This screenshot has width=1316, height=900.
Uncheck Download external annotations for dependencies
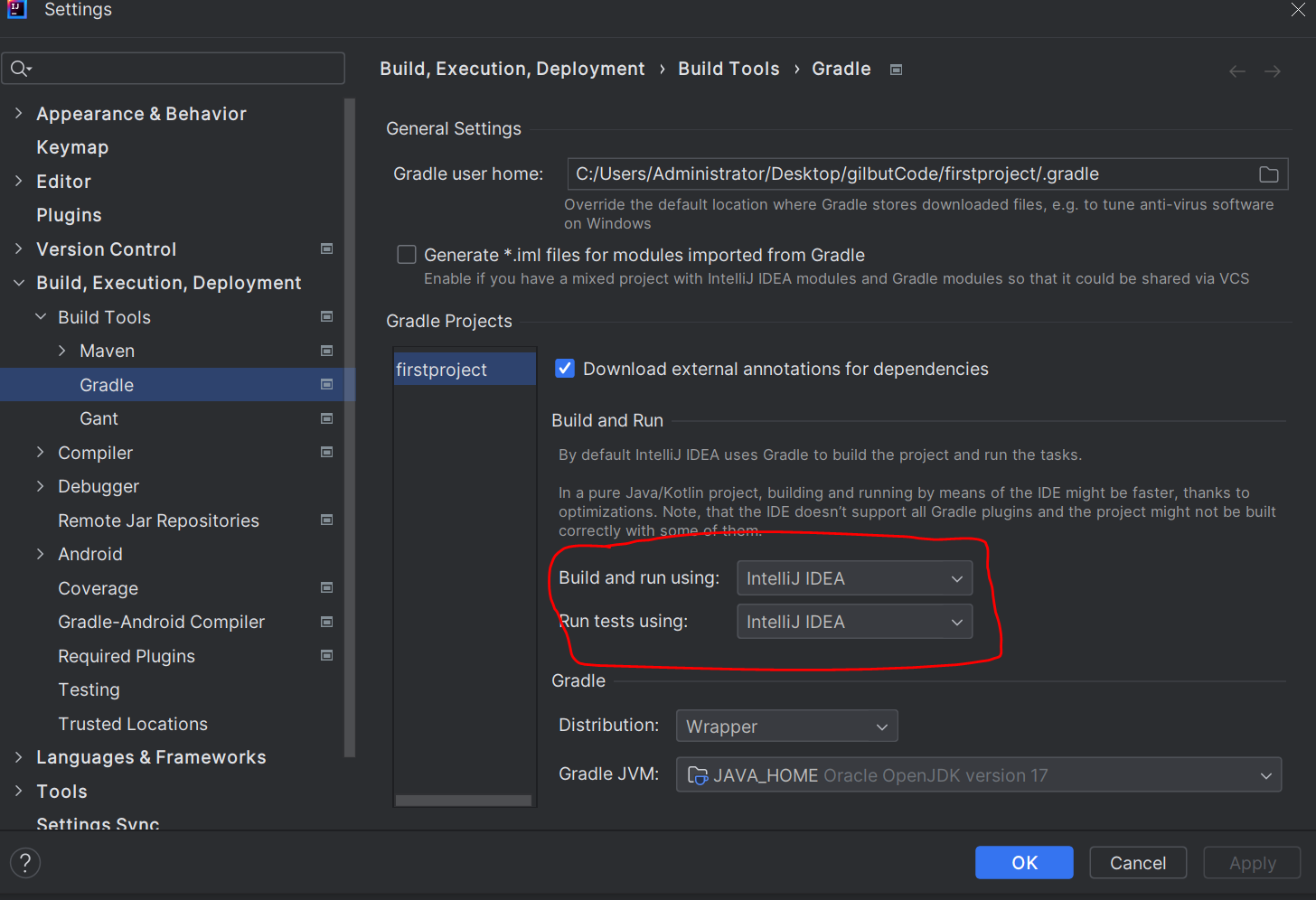(x=565, y=368)
